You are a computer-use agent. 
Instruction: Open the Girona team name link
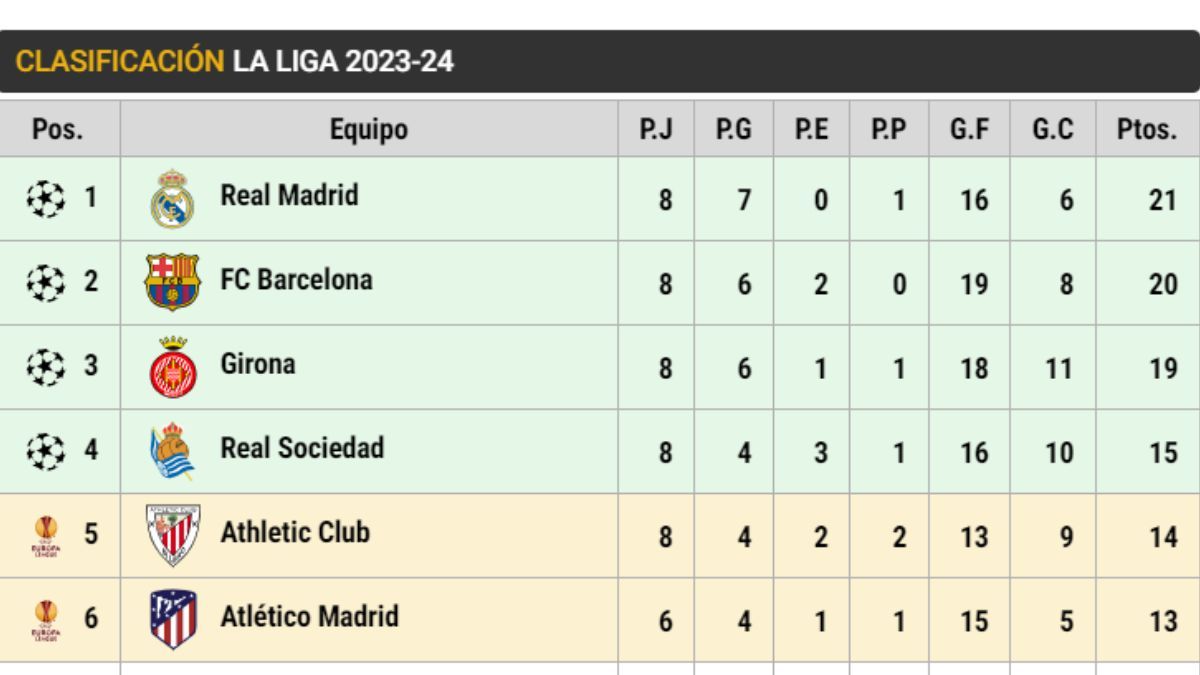258,363
